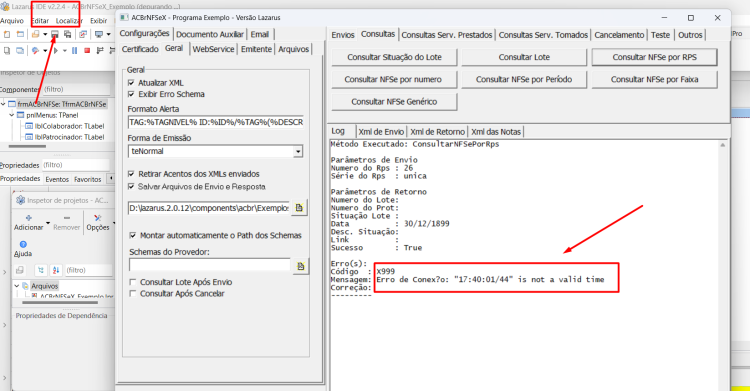Toggle Salvar Arquivos de Envio e Resposta checkbox
This screenshot has width=750, height=391.
click(x=131, y=187)
